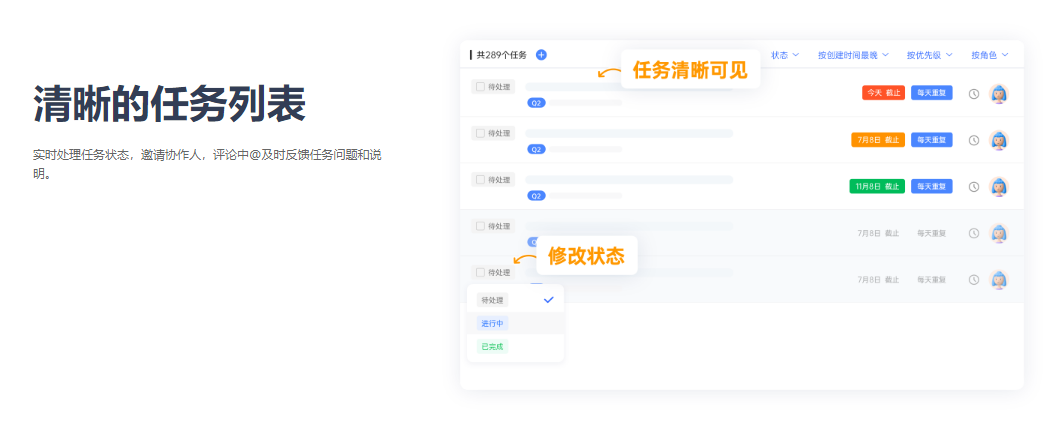
Task: Open the assignee avatar in the 11月8日 row
Action: point(999,187)
